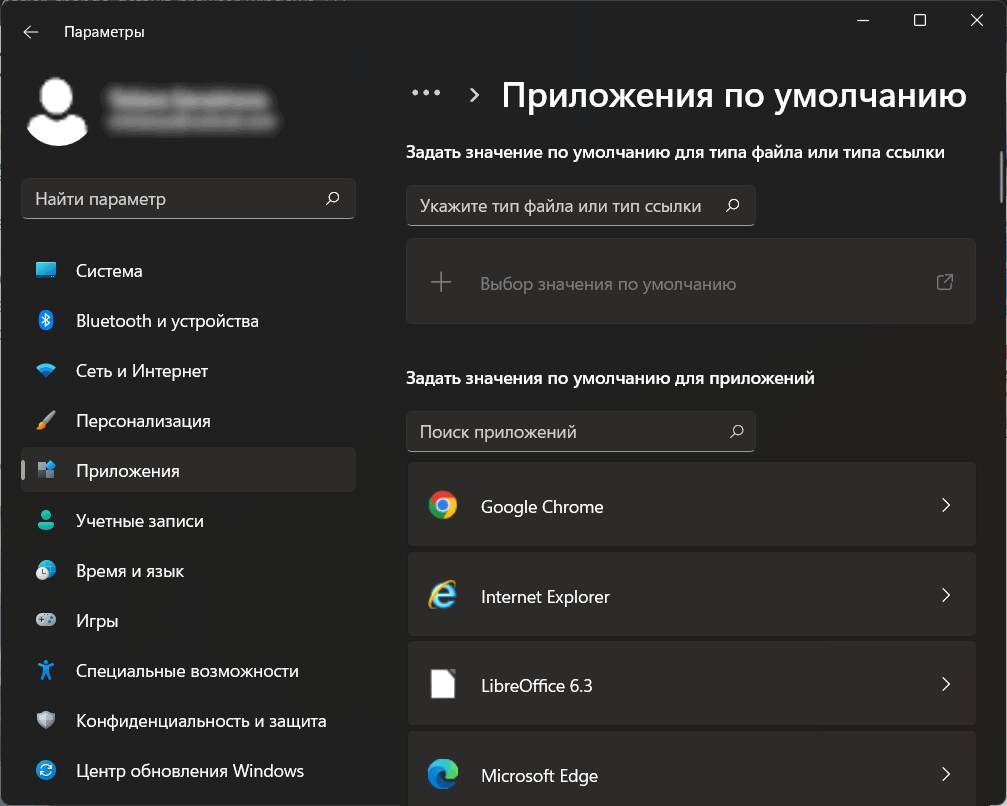Minimize the Параметры window
The image size is (1007, 806).
click(863, 21)
